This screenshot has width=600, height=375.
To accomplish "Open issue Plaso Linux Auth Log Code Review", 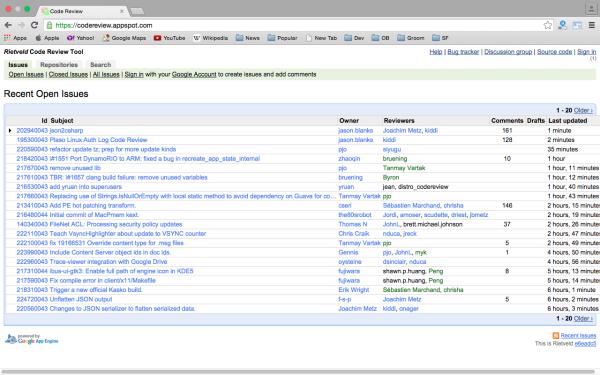I will [x=98, y=140].
